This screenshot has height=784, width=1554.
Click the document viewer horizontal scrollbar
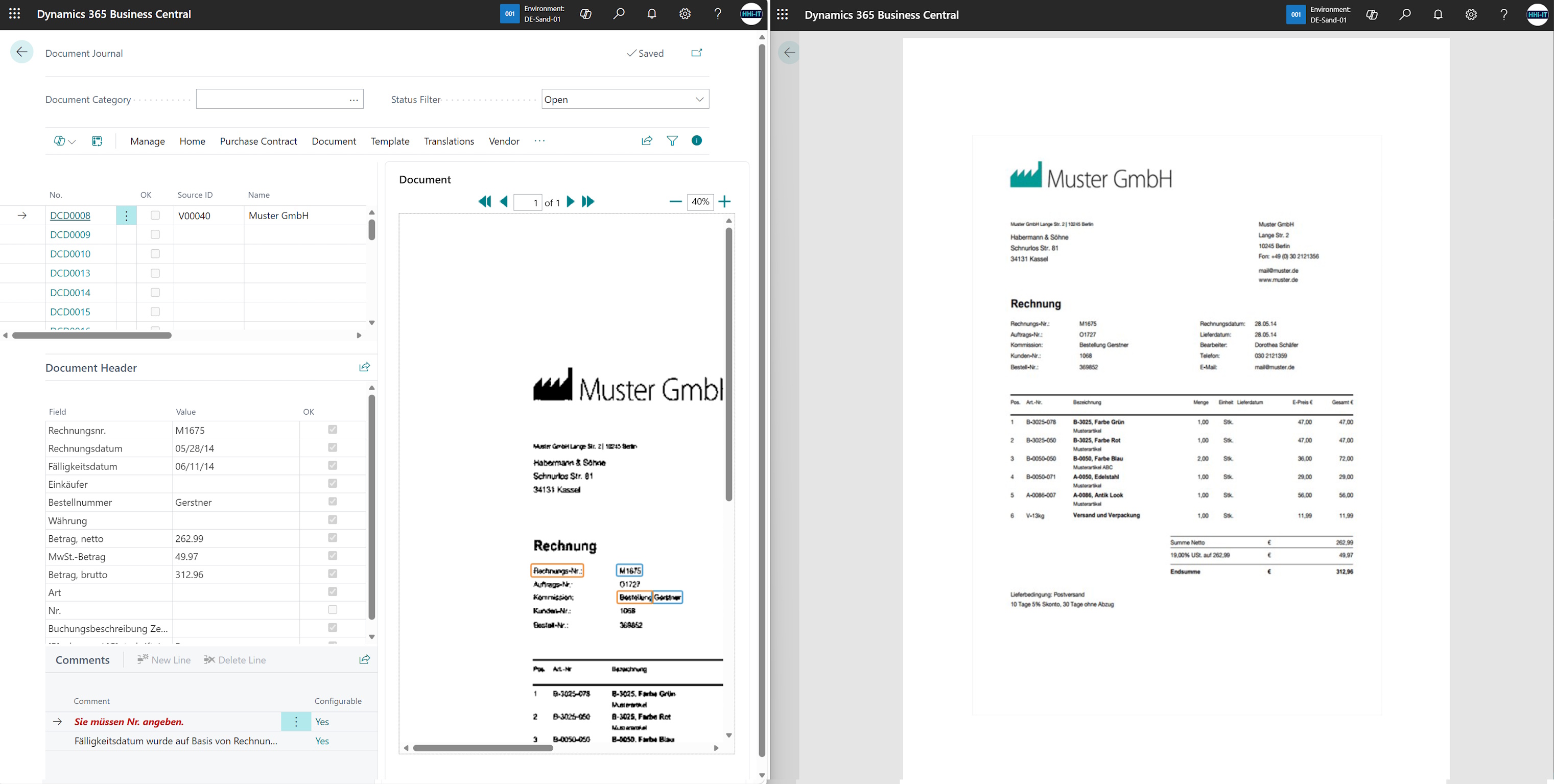point(483,748)
